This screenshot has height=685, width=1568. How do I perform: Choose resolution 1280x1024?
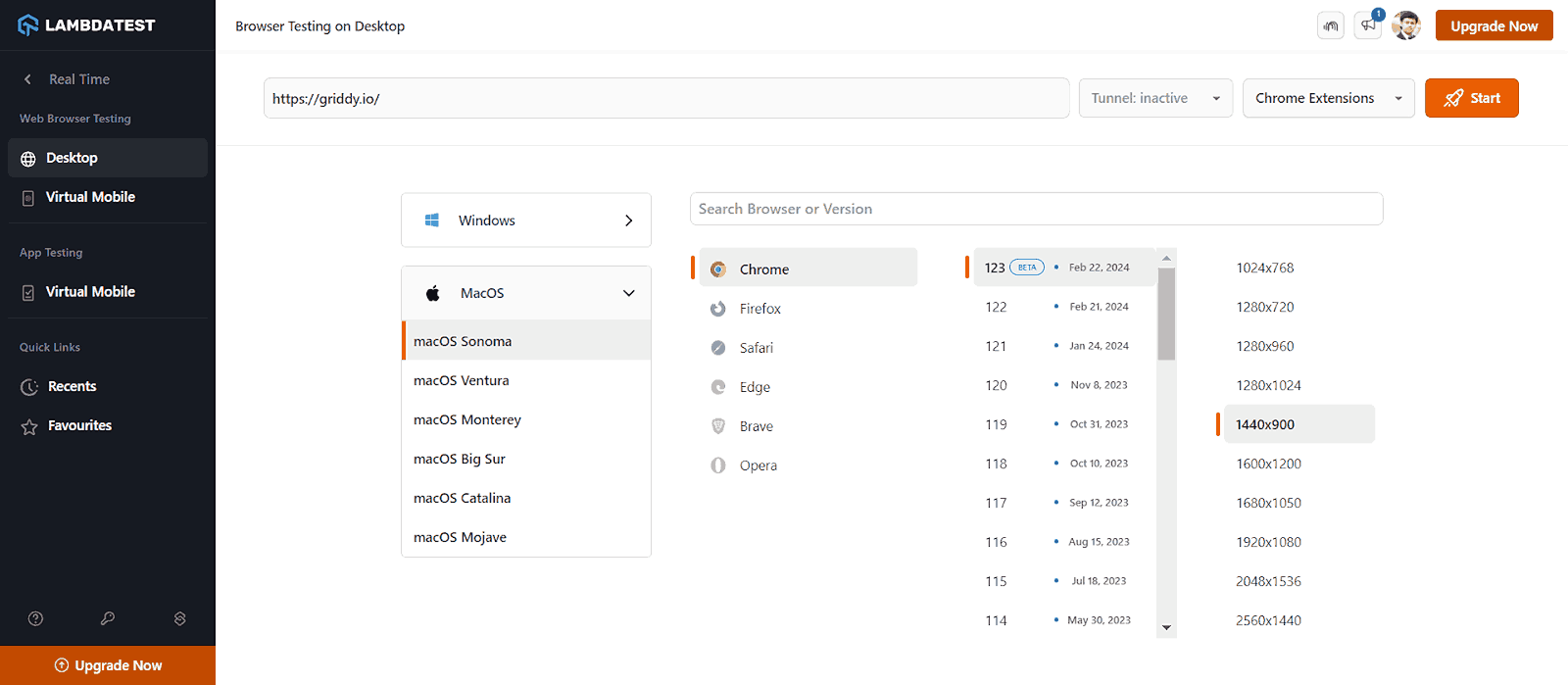pos(1269,385)
